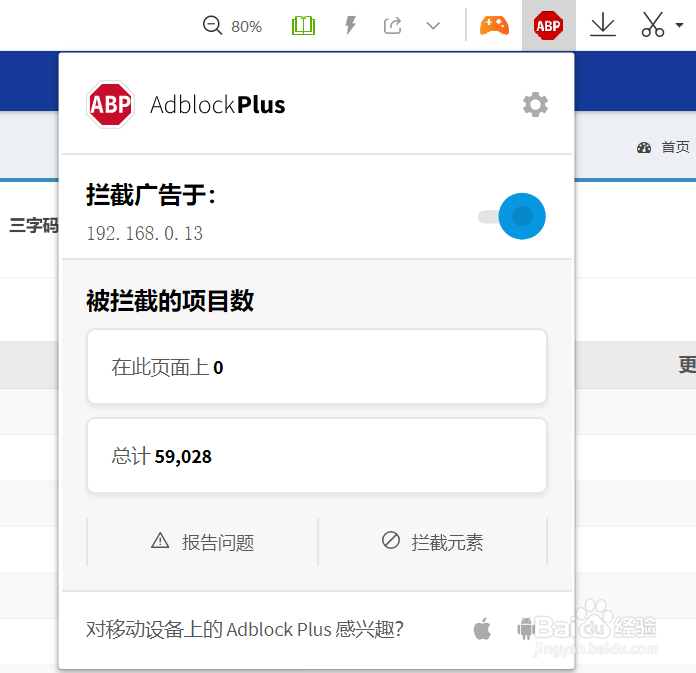Open Adblock Plus settings gear

coord(535,105)
